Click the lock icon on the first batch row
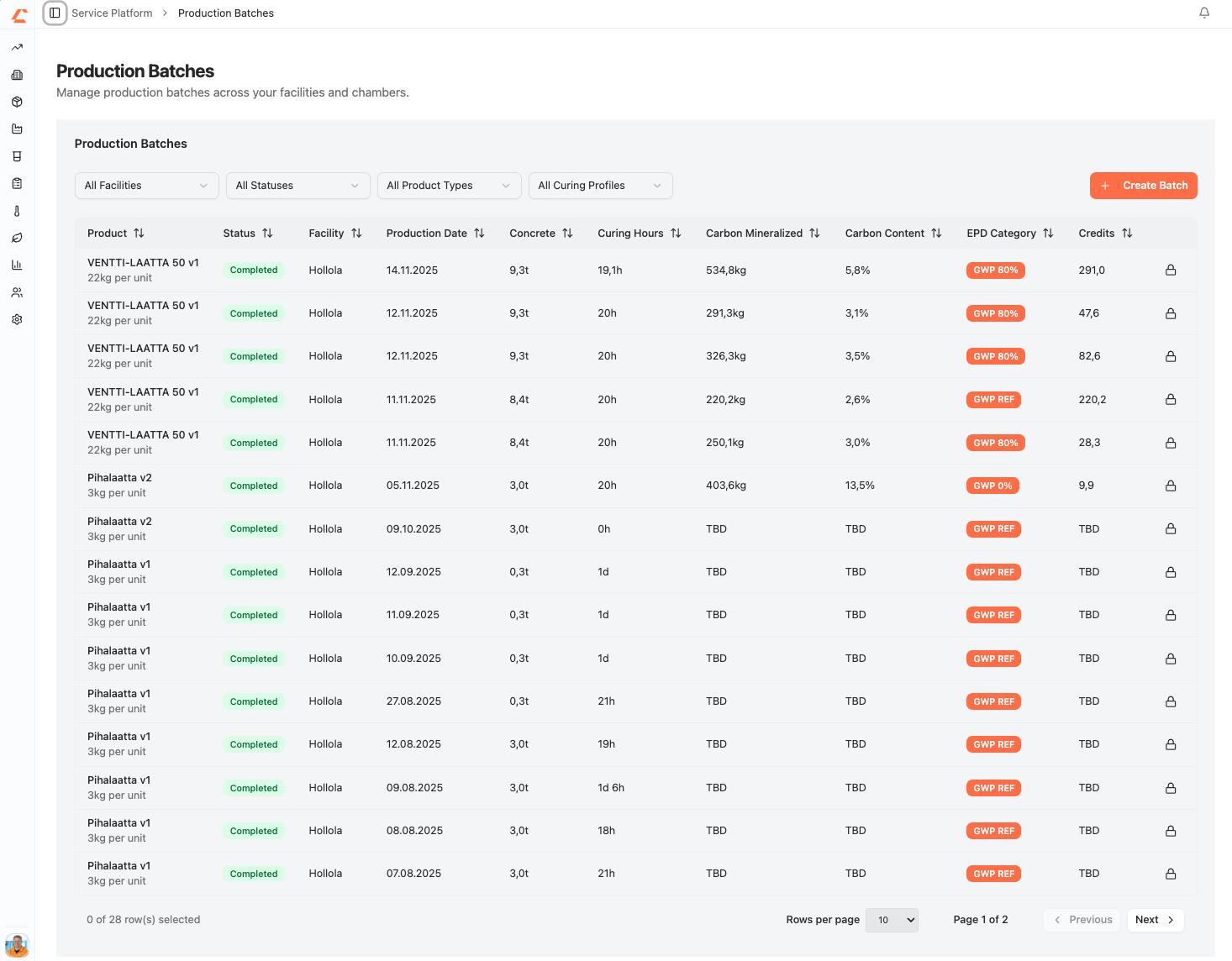1232x961 pixels. tap(1171, 270)
